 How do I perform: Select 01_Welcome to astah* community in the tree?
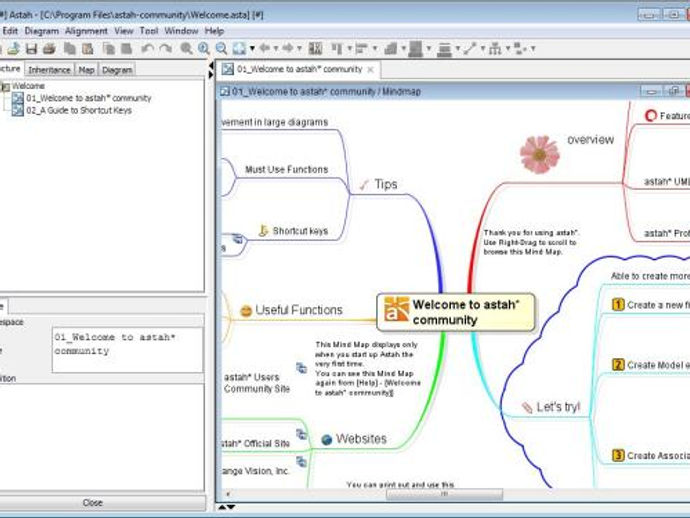click(82, 98)
